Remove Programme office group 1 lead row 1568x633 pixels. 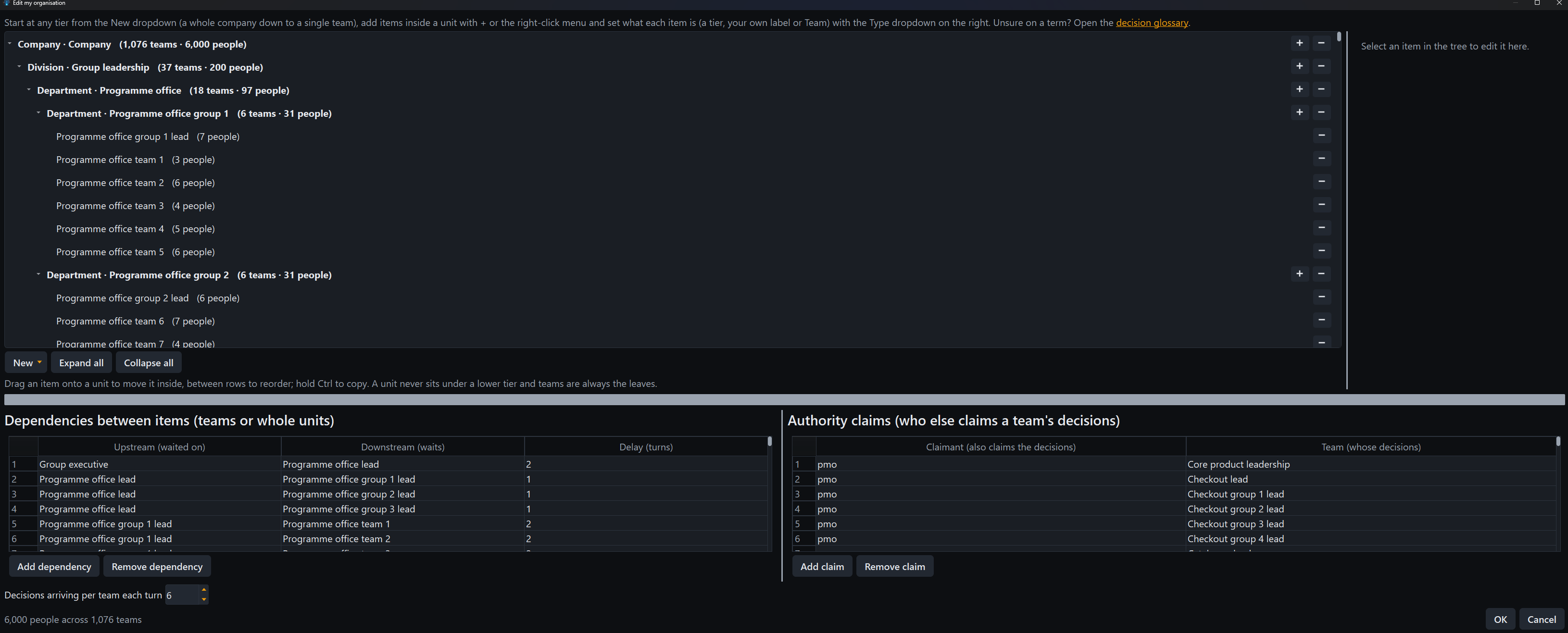tap(1321, 136)
